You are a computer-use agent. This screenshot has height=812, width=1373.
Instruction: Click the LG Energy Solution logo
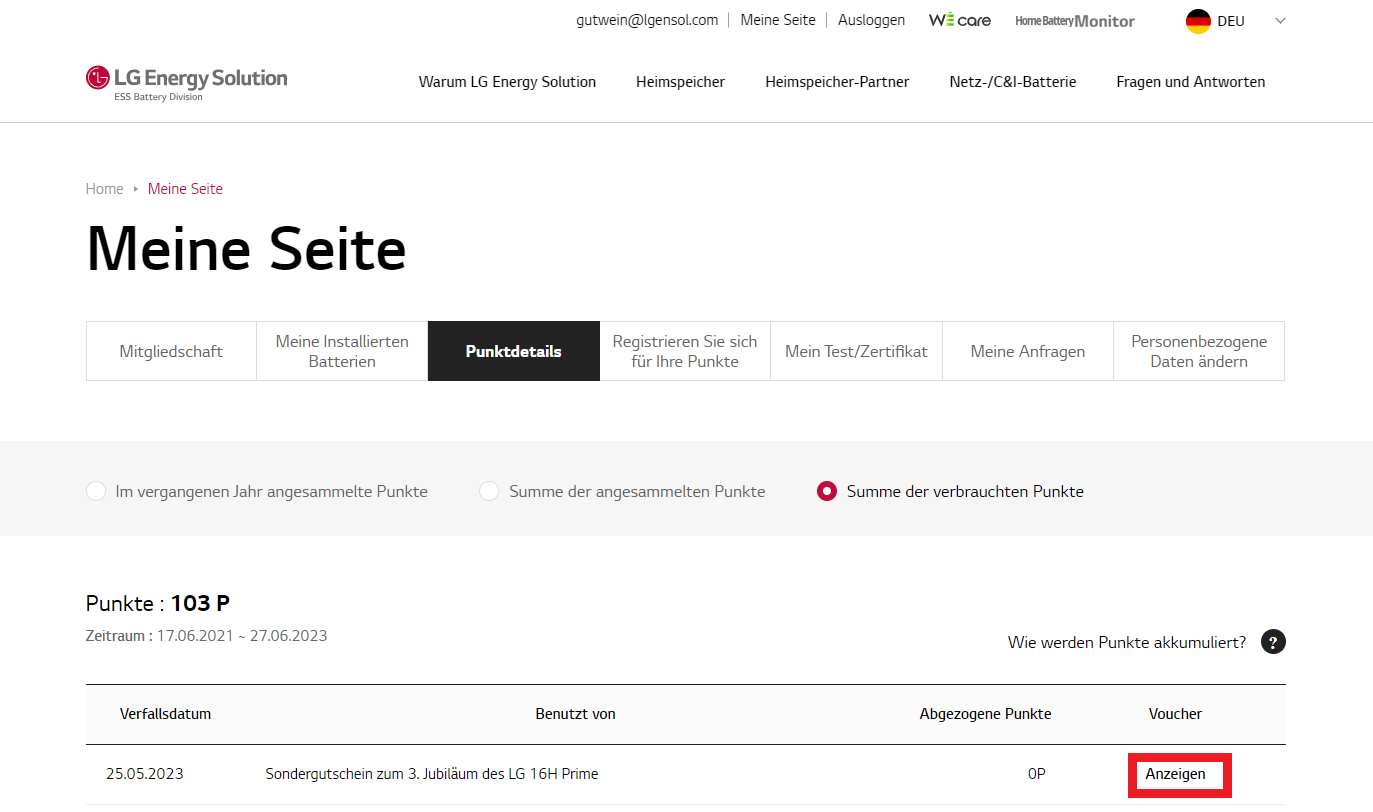(186, 82)
